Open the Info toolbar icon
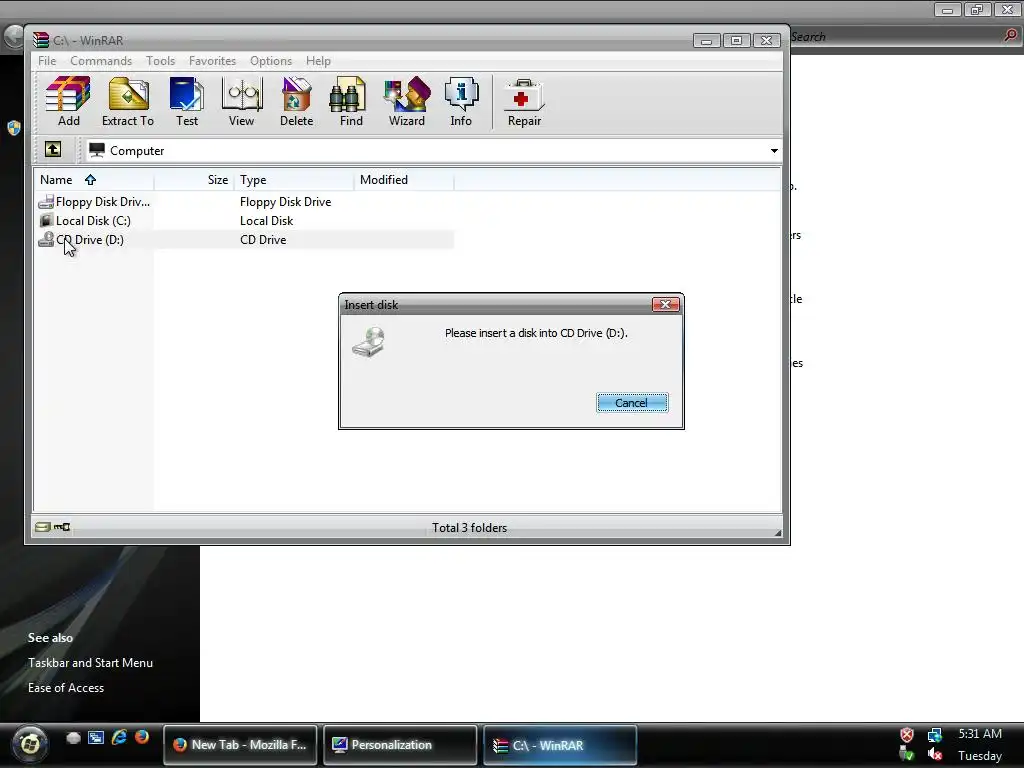 (x=461, y=101)
